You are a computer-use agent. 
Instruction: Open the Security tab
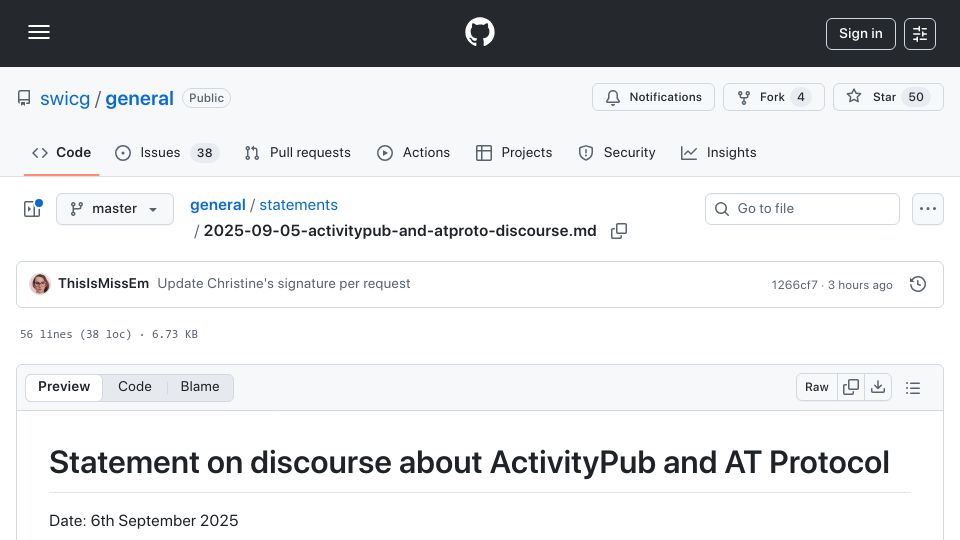click(617, 152)
